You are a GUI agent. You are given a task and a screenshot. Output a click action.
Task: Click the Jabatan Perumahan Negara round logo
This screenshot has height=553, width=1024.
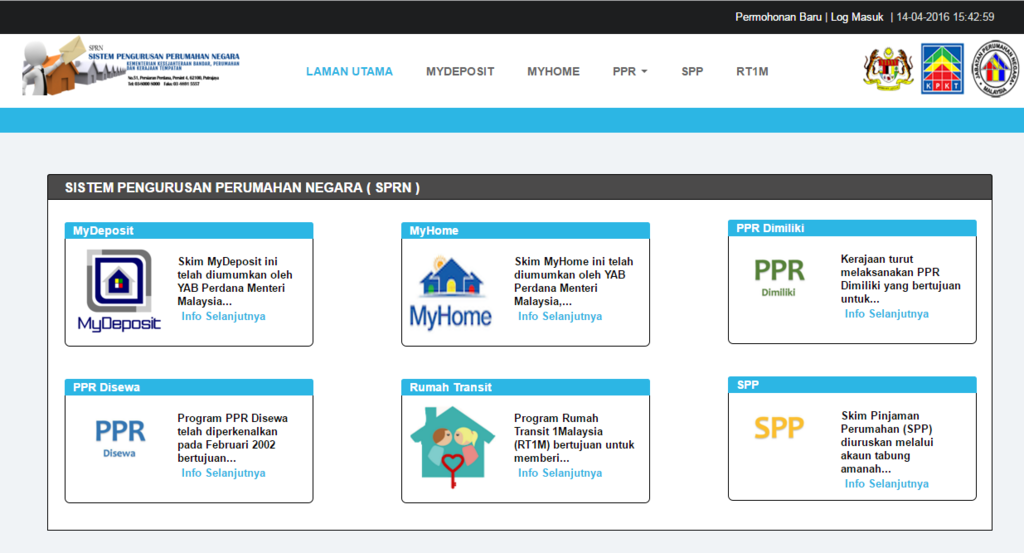(x=996, y=68)
